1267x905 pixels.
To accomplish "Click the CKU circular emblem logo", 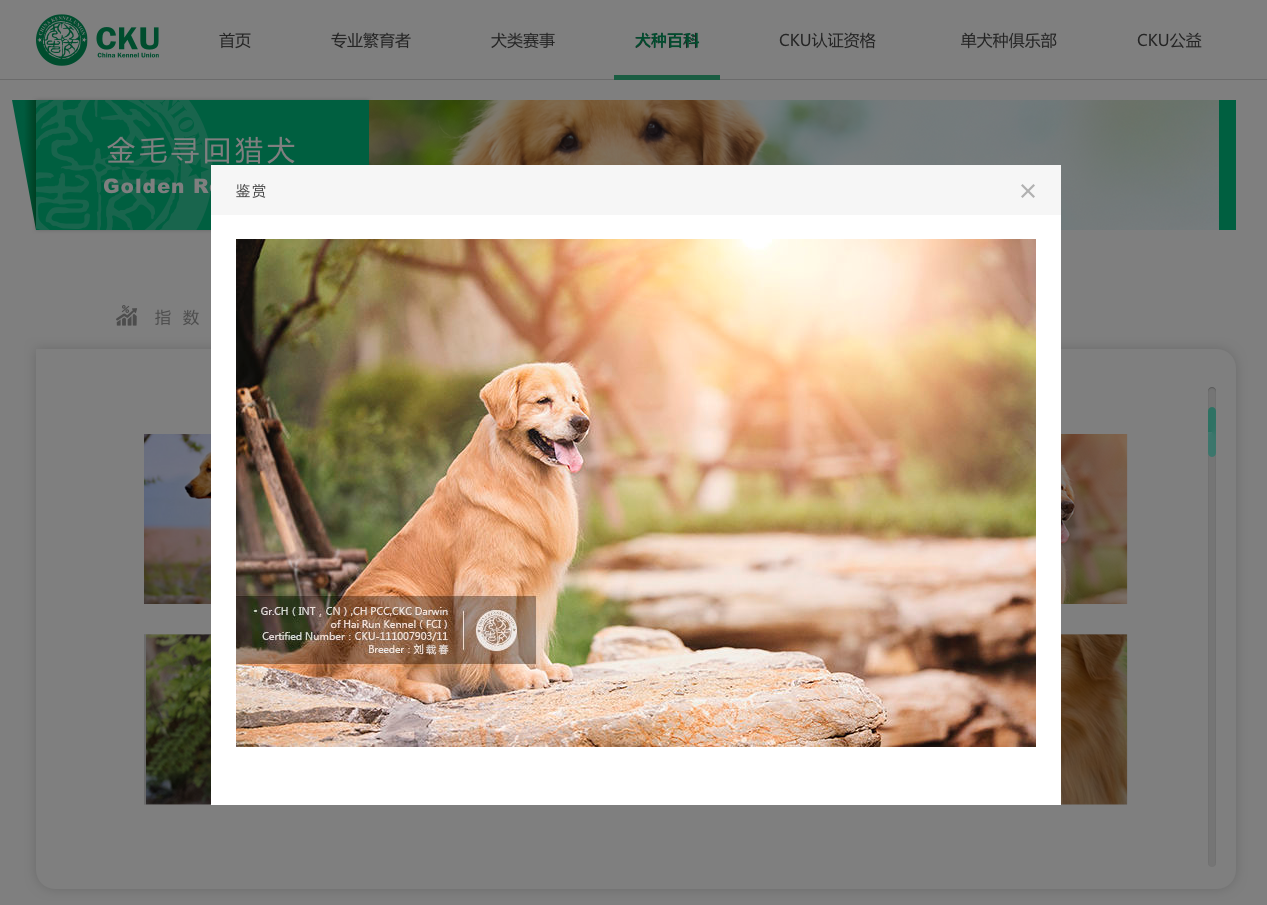I will [61, 40].
